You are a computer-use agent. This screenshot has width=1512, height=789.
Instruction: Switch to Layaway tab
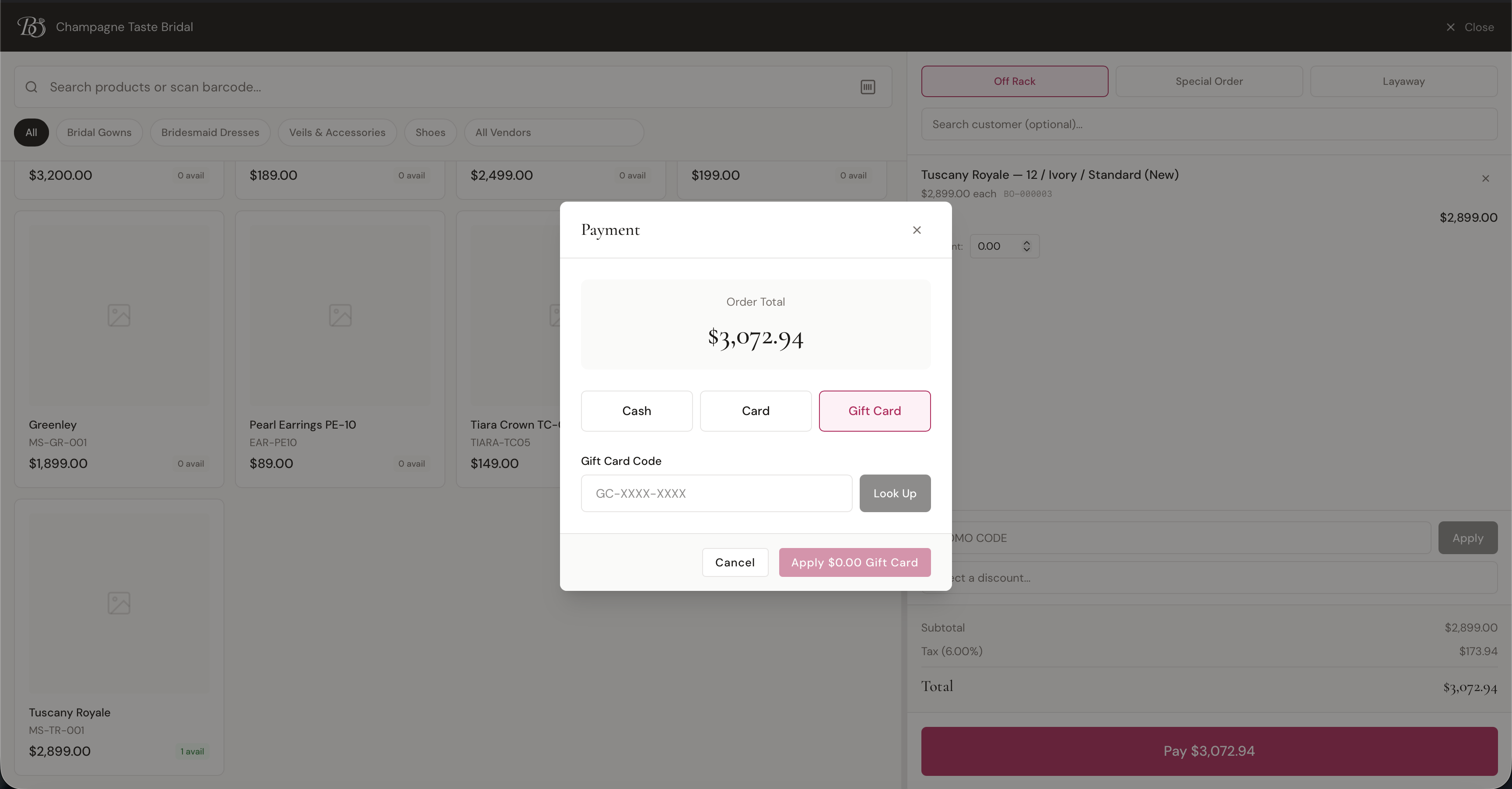click(1403, 81)
